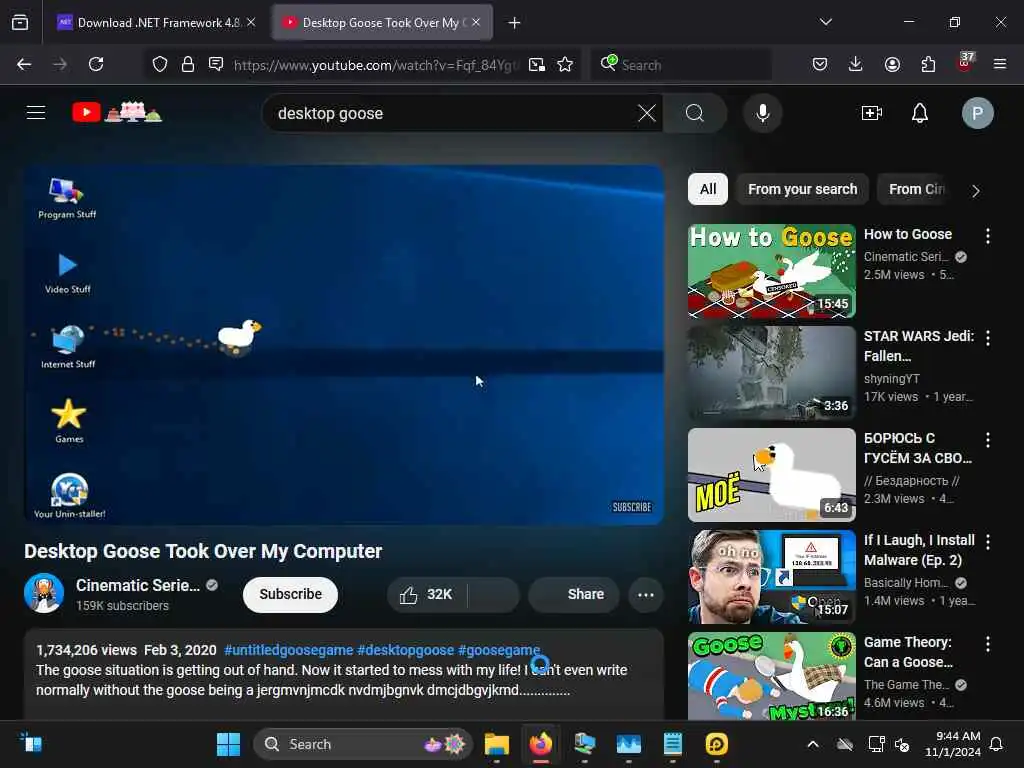Open Windows notification bell
The height and width of the screenshot is (768, 1024).
pyautogui.click(x=997, y=744)
